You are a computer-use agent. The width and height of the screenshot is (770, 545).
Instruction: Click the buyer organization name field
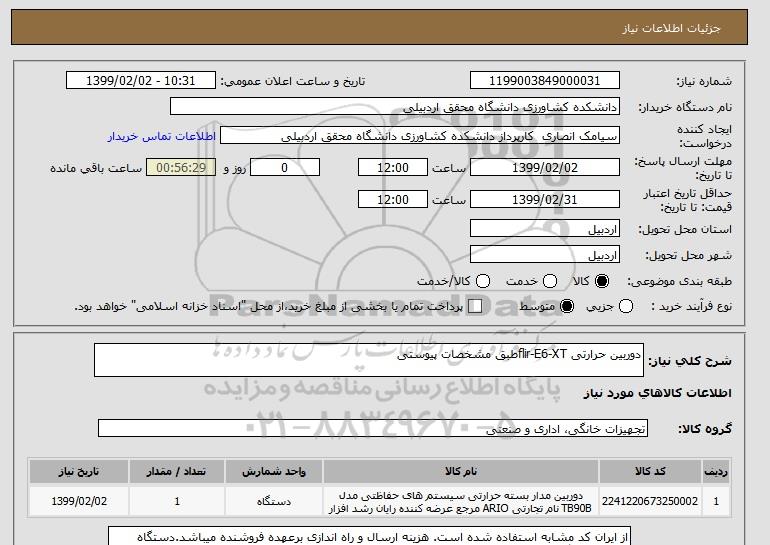click(x=395, y=107)
